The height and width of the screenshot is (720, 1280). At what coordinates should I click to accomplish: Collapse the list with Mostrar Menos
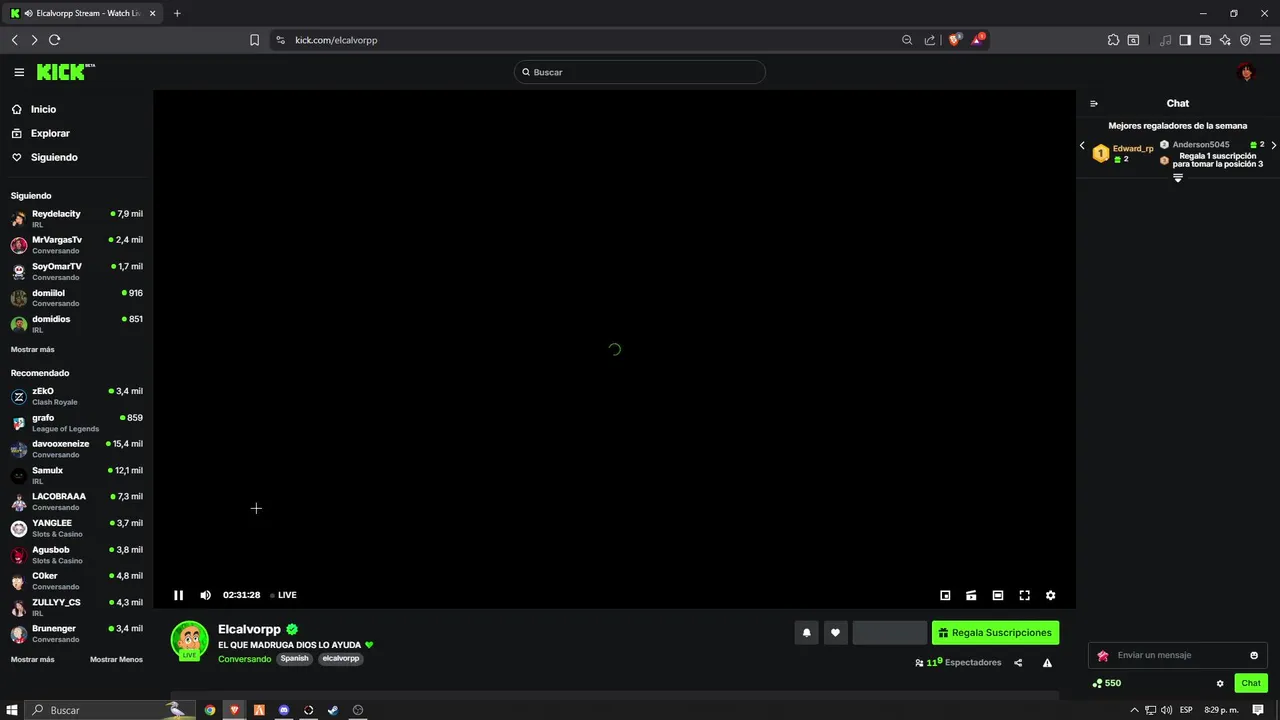coord(116,660)
